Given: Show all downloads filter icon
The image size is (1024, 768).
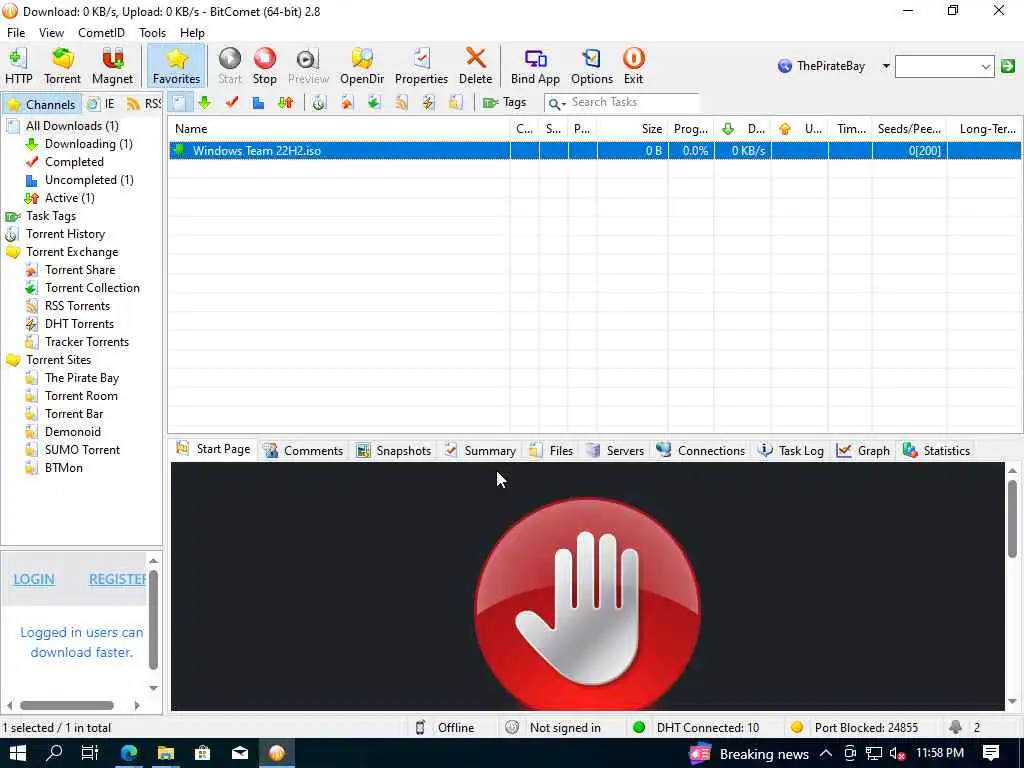Looking at the screenshot, I should 180,103.
